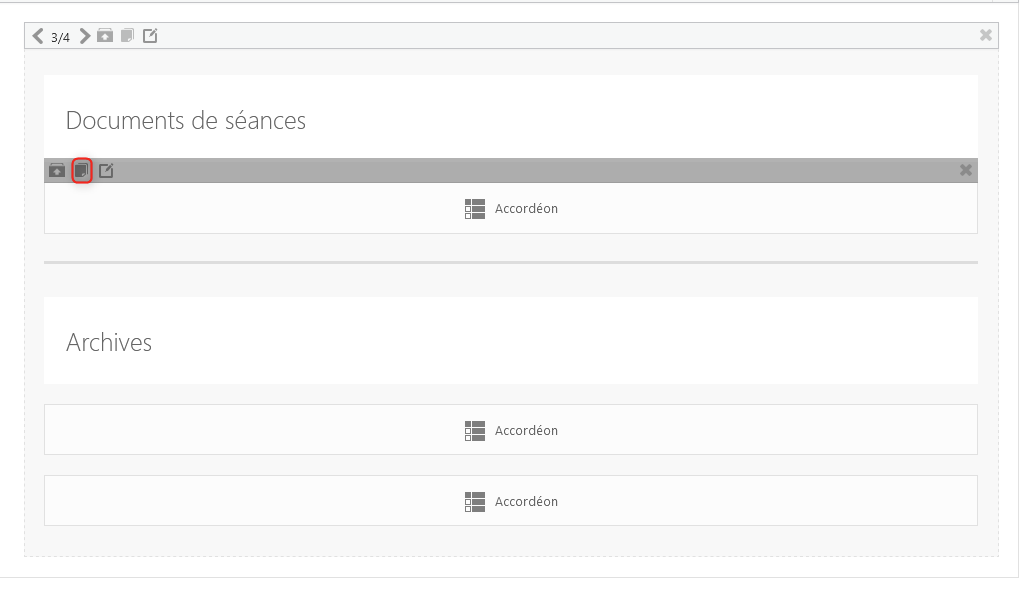
Task: Click the list icon of first Archives Accordéon
Action: 475,431
